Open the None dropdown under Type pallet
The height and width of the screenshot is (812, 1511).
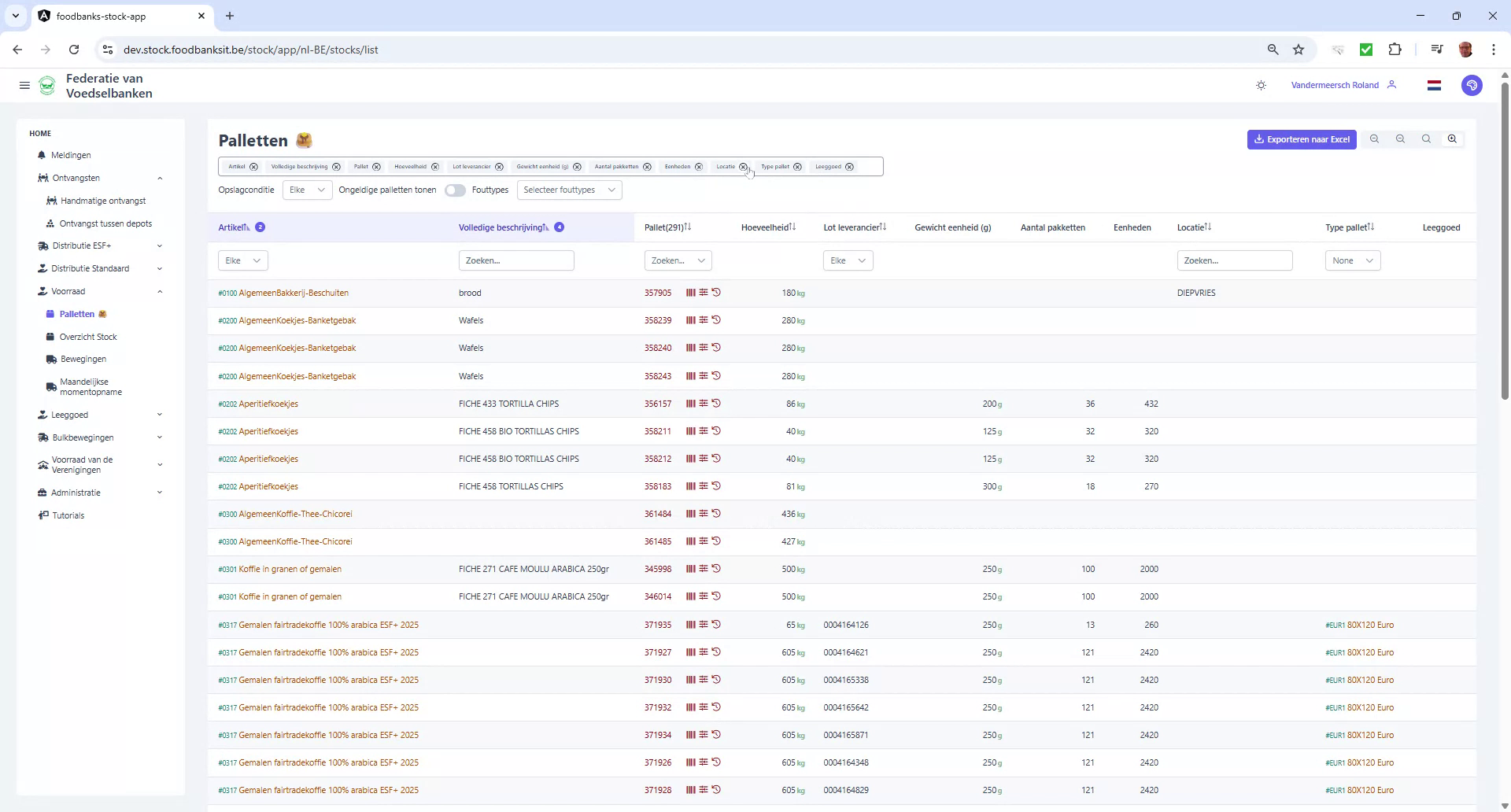click(x=1351, y=260)
